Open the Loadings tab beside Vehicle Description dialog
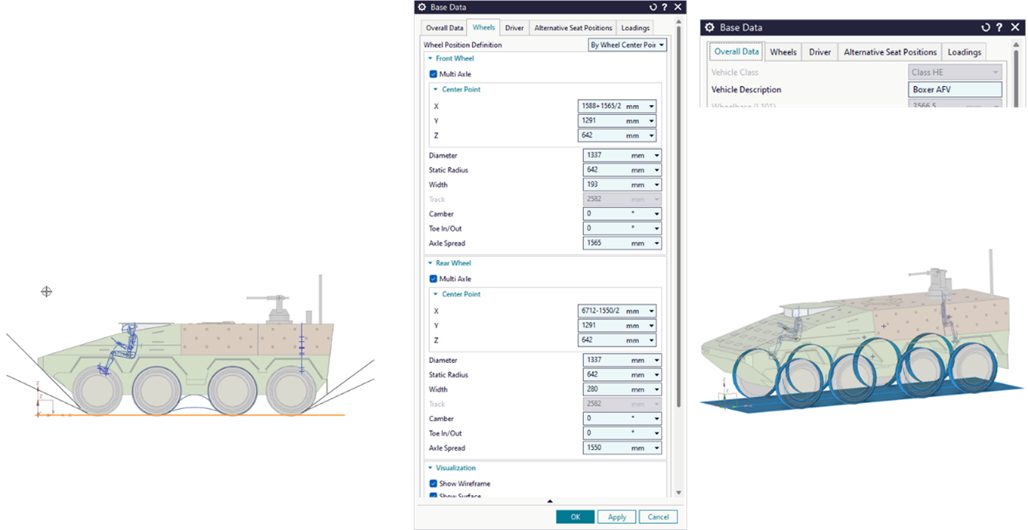 pos(964,52)
